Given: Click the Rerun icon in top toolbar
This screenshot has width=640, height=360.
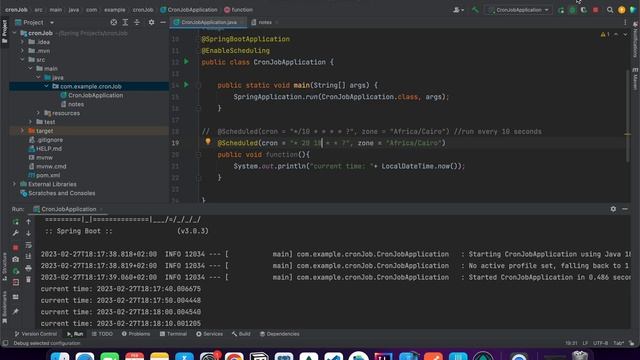Looking at the screenshot, I should coord(561,10).
